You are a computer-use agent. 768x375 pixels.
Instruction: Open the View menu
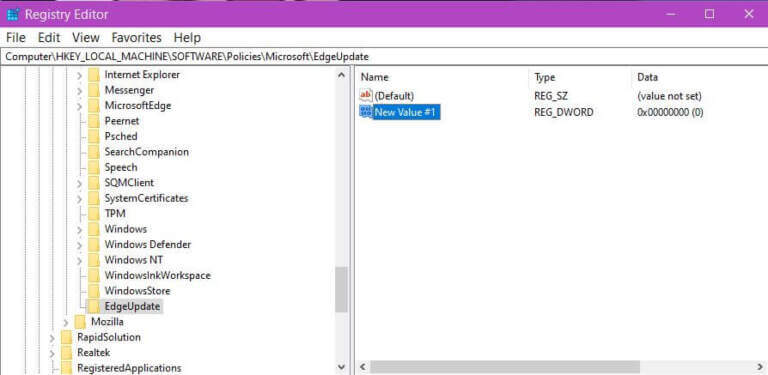pyautogui.click(x=86, y=38)
